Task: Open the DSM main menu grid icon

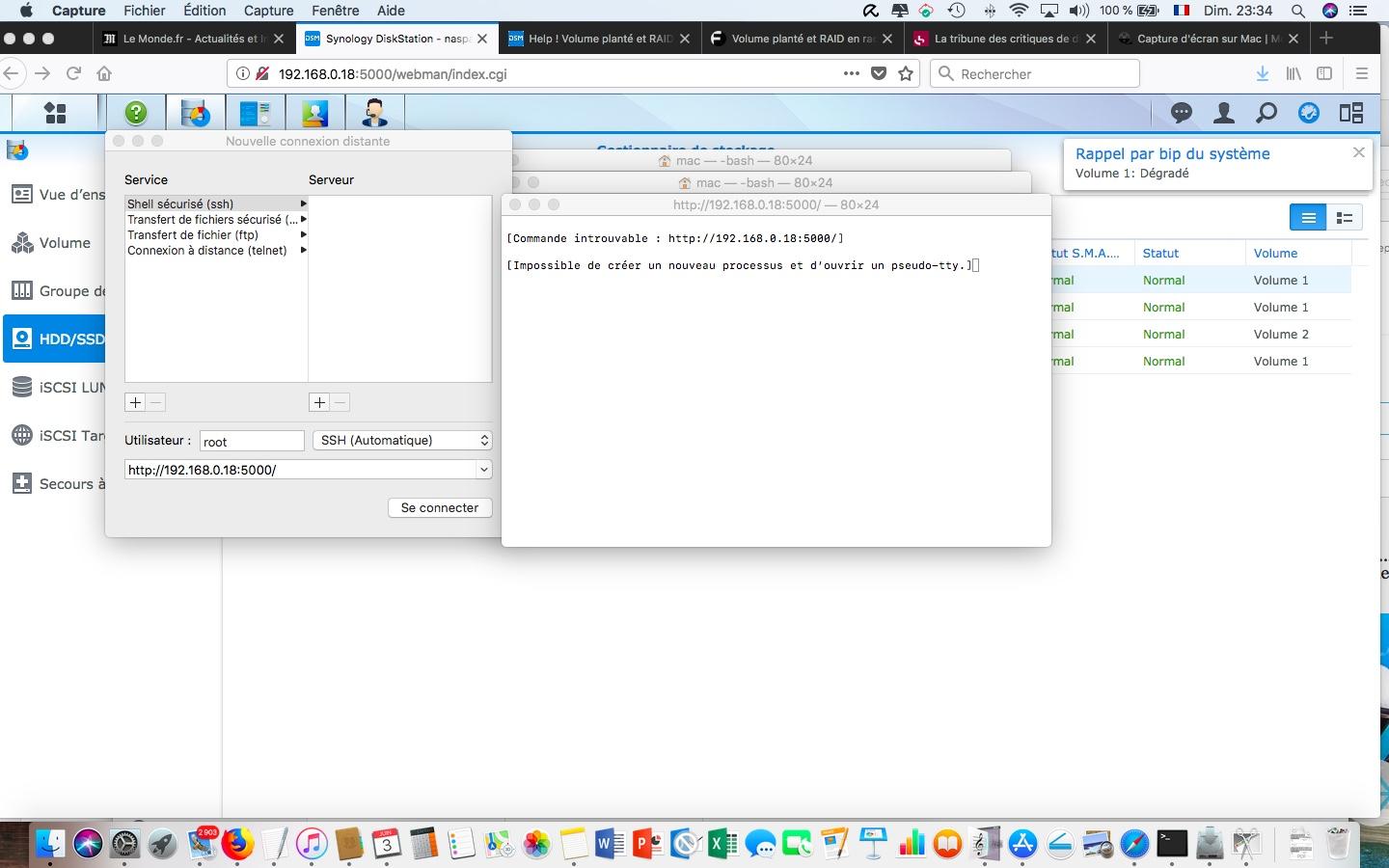Action: [55, 113]
